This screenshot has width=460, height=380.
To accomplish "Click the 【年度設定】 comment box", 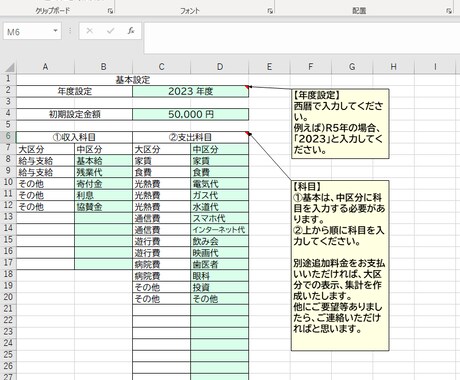I will click(x=340, y=123).
